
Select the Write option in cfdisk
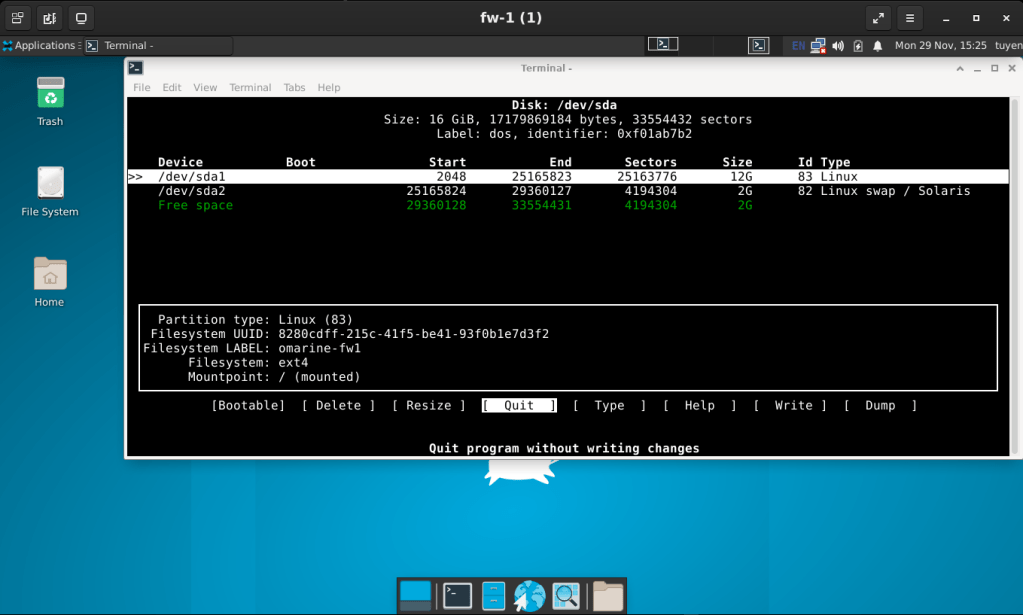tap(793, 406)
